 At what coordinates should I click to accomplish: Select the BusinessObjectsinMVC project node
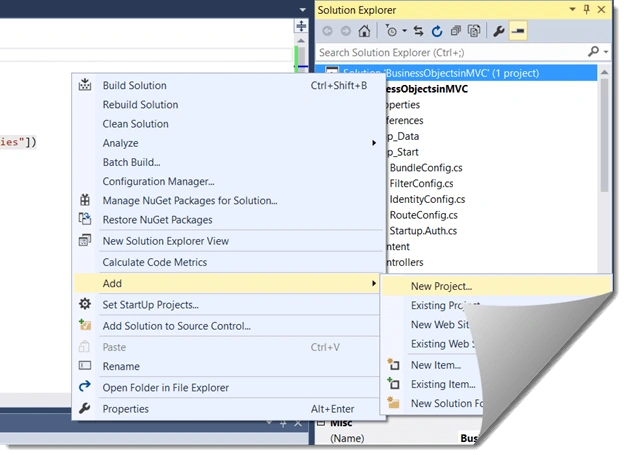[x=427, y=89]
